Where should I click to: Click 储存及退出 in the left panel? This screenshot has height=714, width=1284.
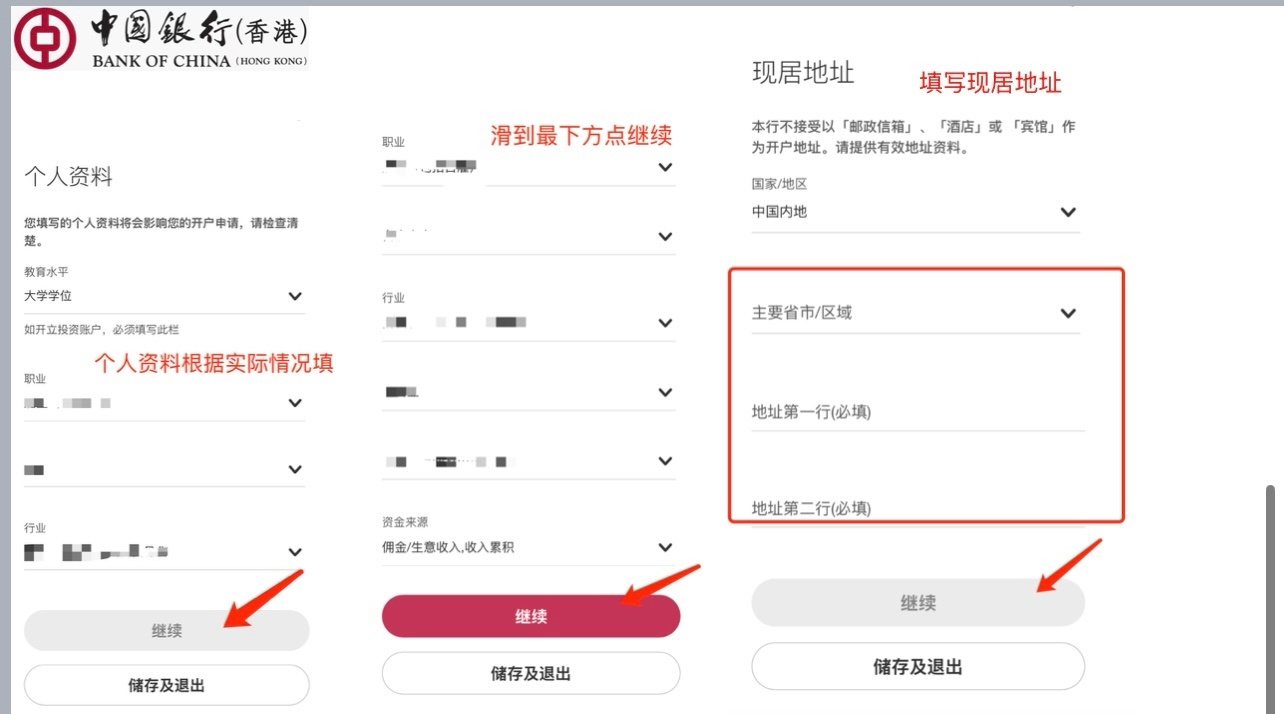coord(166,686)
